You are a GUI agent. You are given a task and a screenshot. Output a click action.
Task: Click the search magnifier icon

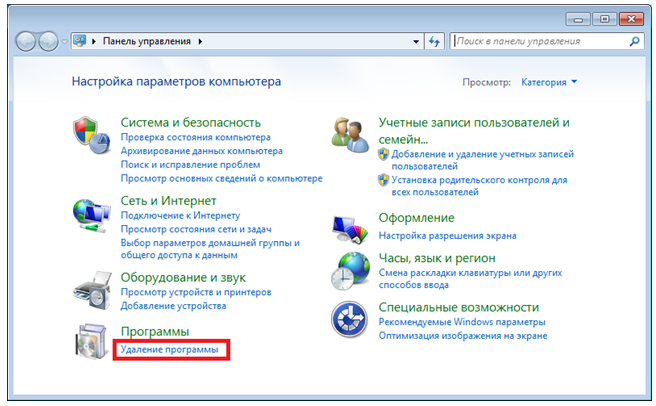pos(634,41)
